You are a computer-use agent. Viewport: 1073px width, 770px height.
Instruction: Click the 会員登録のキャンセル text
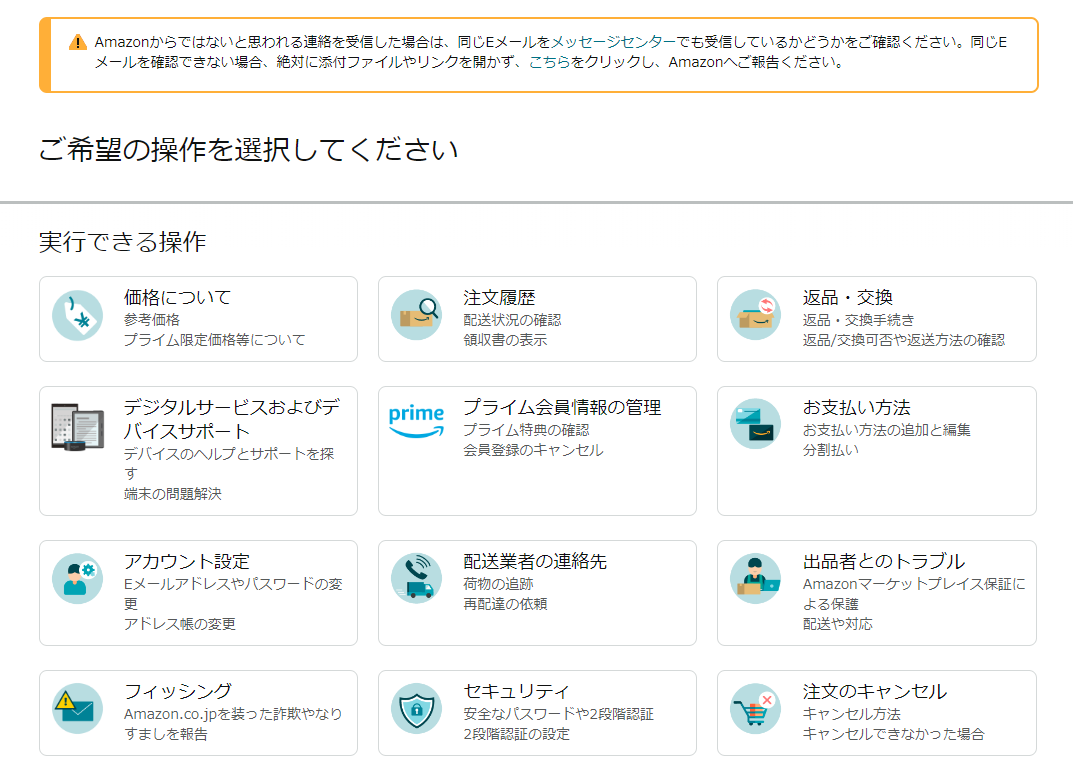(x=533, y=450)
